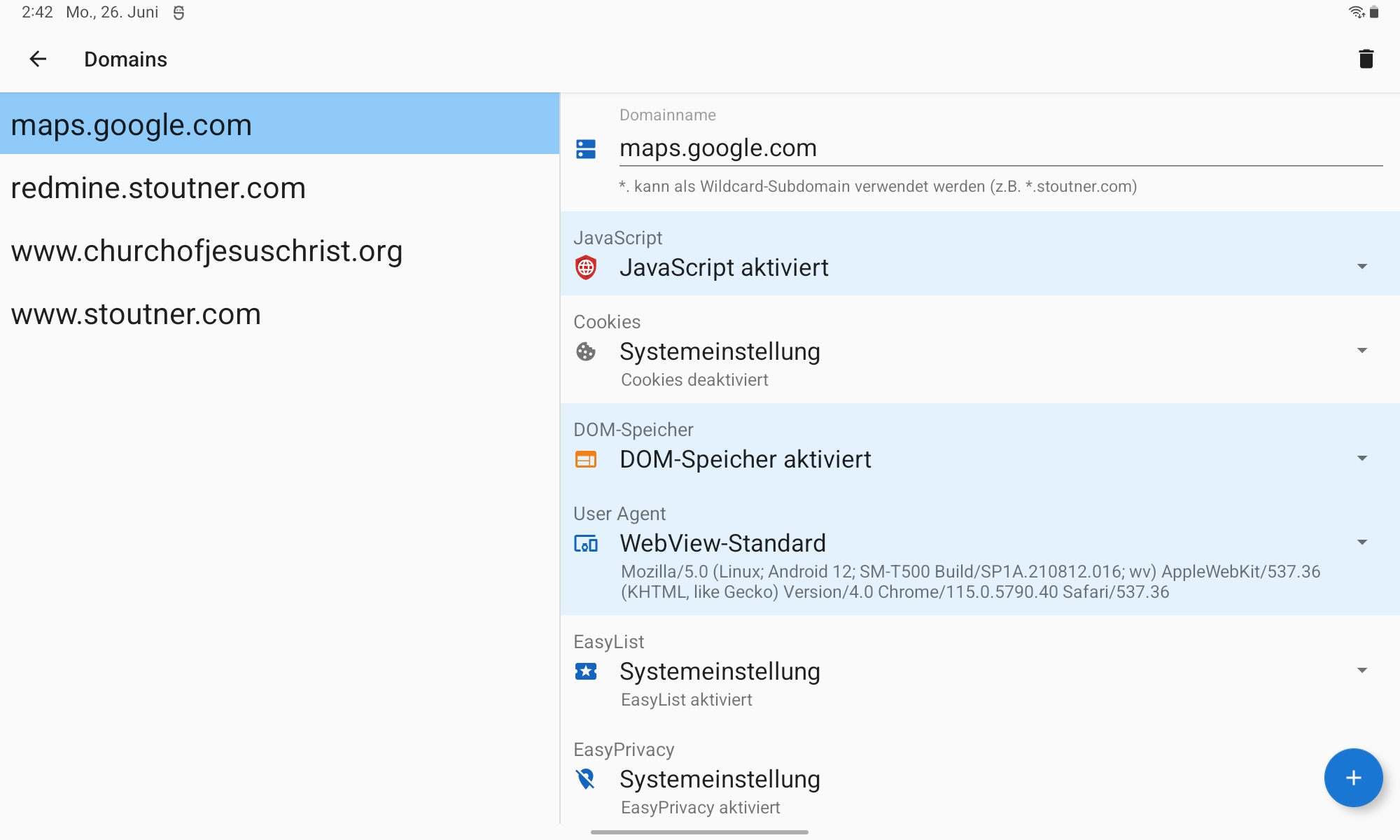Delete domain using trash icon
The width and height of the screenshot is (1400, 840).
1366,59
